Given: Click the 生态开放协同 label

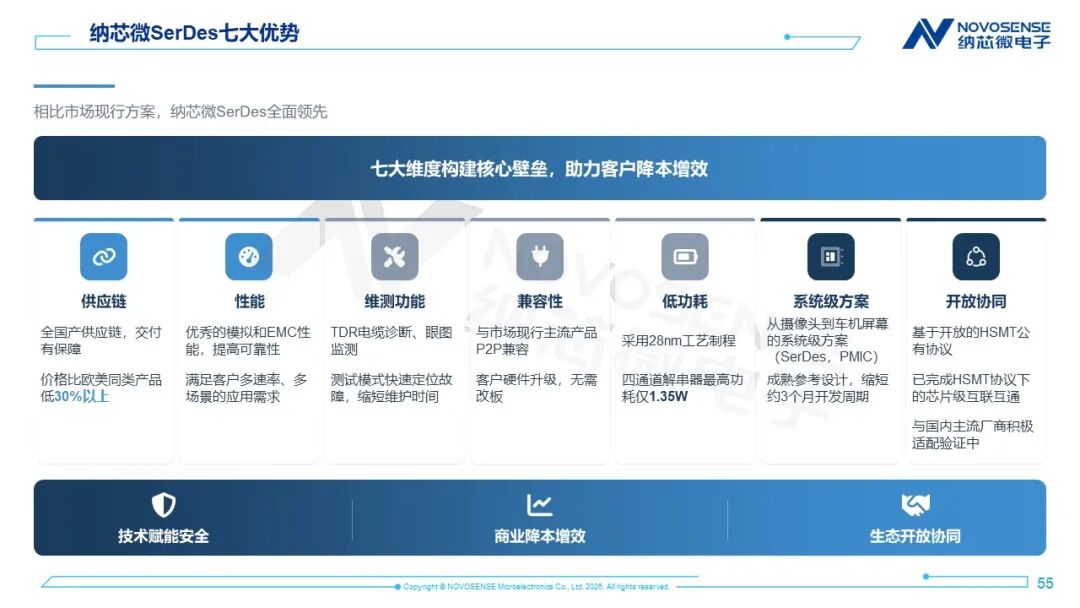Looking at the screenshot, I should coord(915,536).
